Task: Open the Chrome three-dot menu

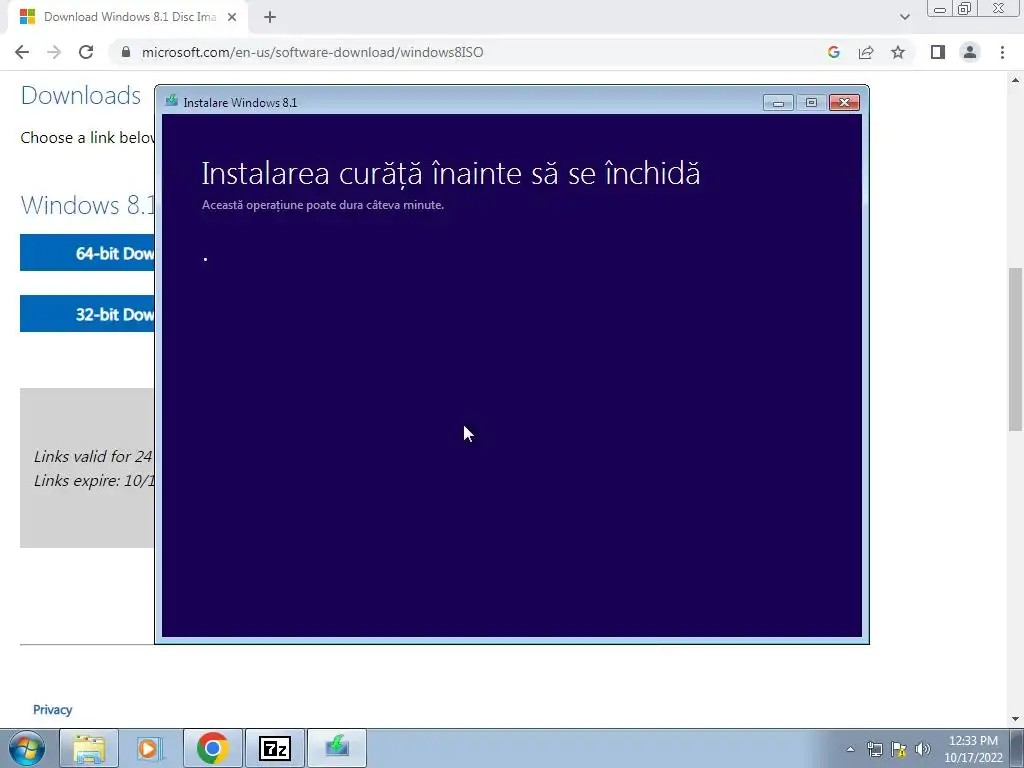Action: pyautogui.click(x=1002, y=52)
